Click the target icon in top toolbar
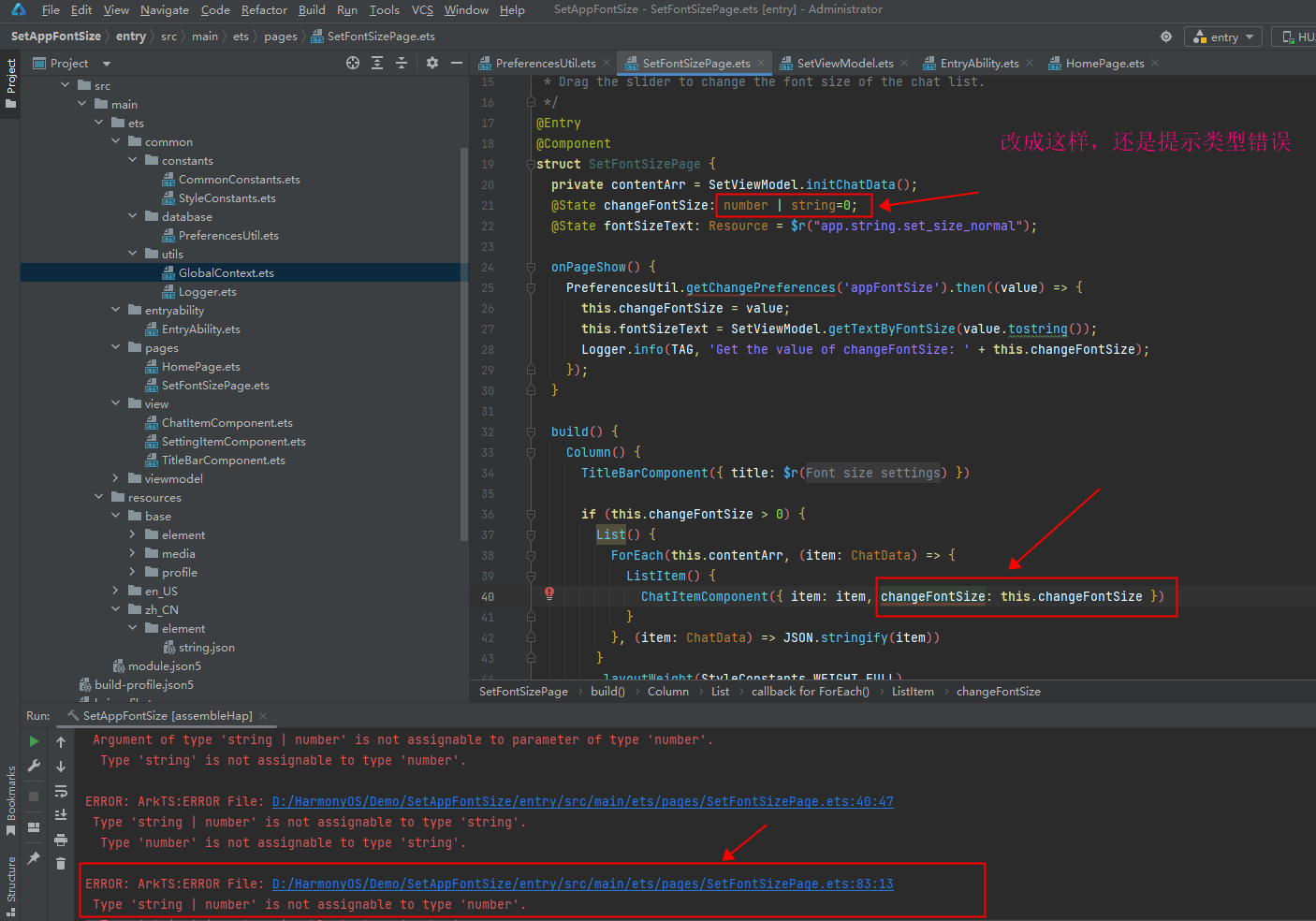 [1166, 37]
